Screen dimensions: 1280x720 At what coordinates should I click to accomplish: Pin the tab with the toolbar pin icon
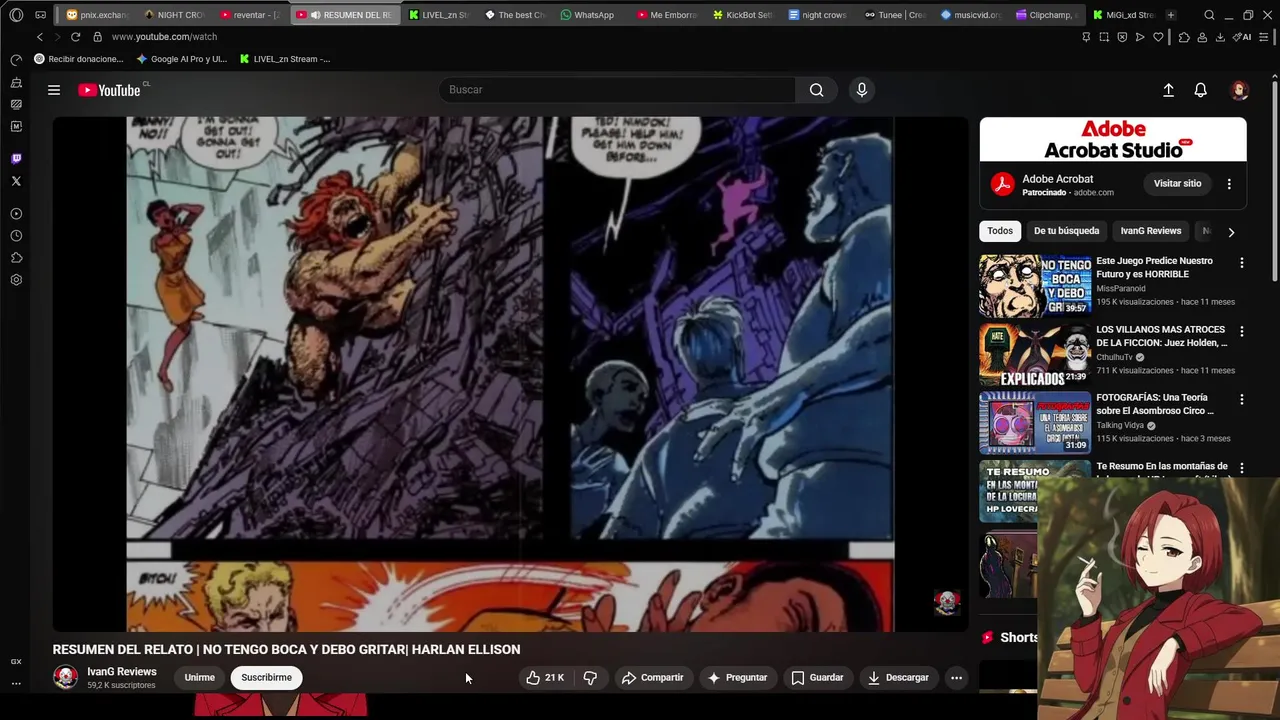(x=1086, y=37)
